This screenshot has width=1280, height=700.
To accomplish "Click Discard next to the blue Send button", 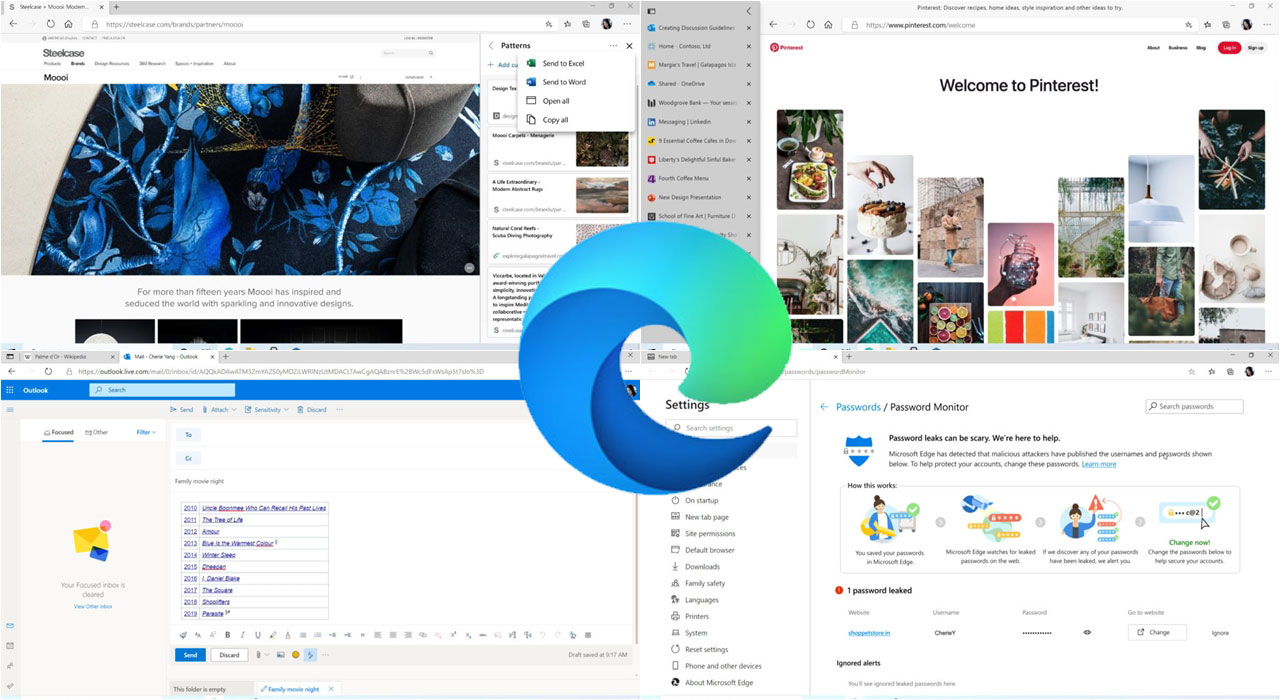I will pyautogui.click(x=229, y=655).
